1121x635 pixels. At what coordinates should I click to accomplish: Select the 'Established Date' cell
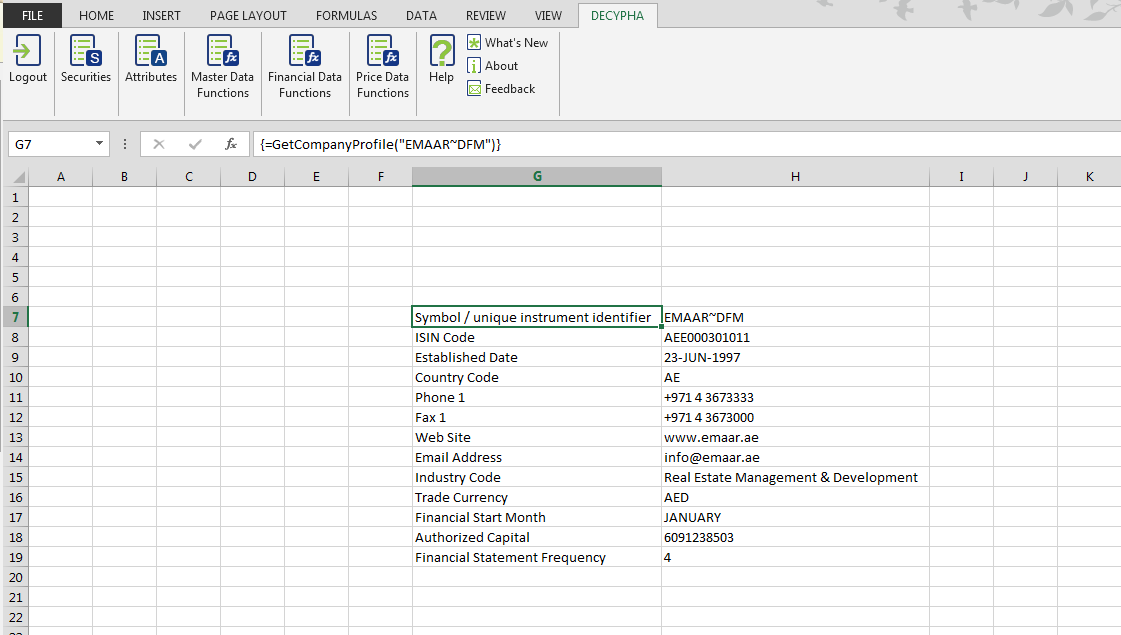[x=537, y=358]
